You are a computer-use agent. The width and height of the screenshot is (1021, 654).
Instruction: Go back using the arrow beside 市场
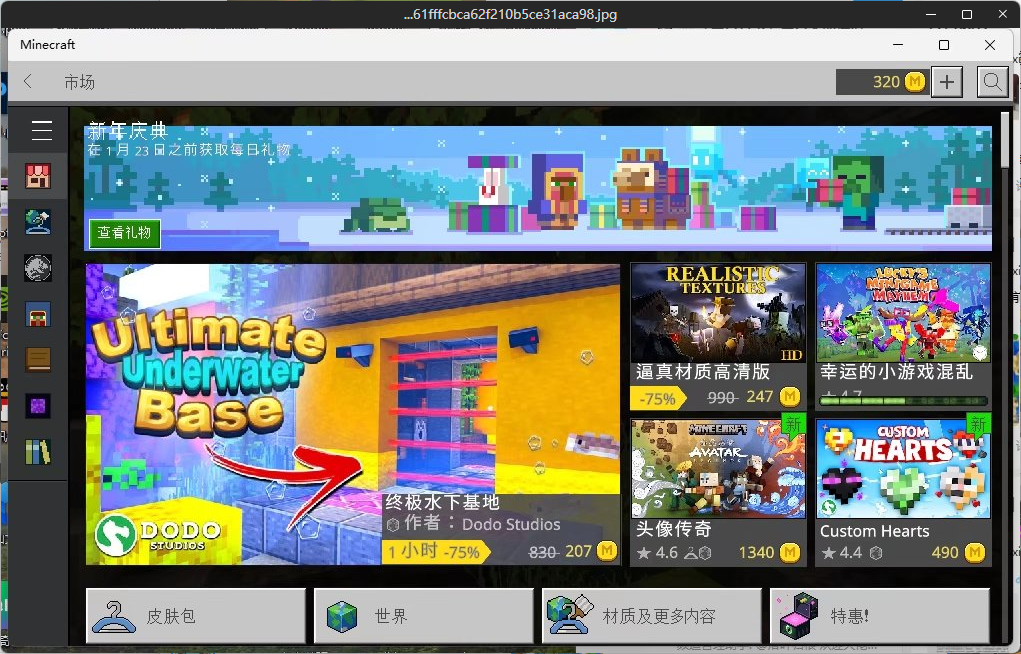27,81
